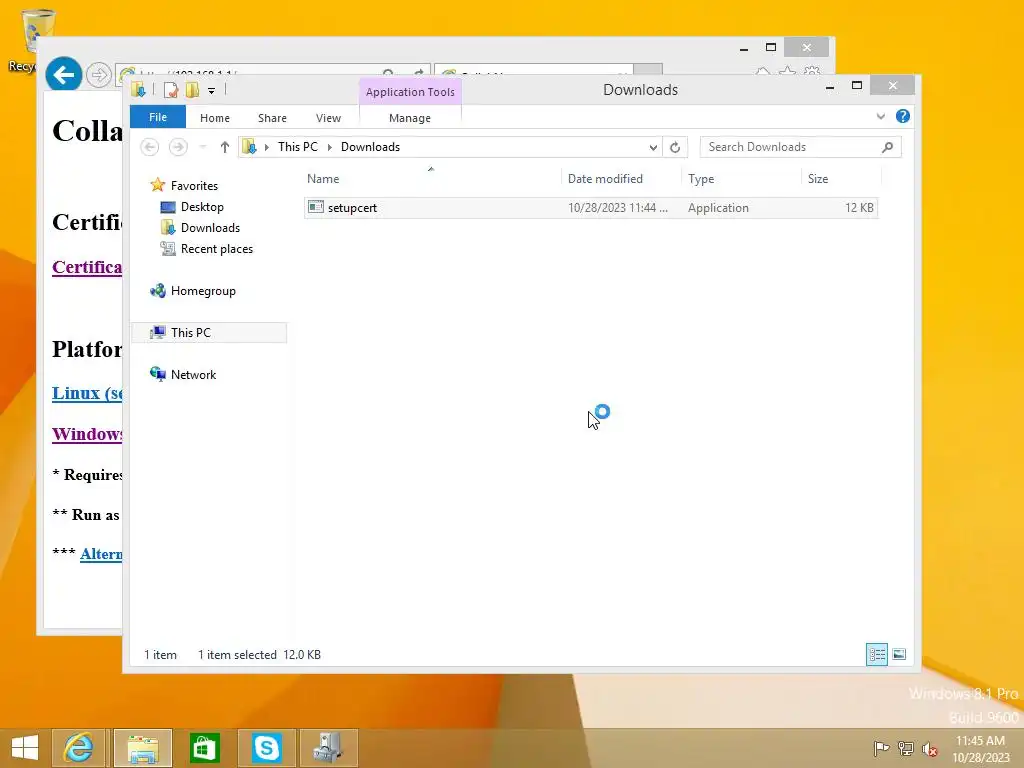Viewport: 1024px width, 768px height.
Task: Switch to the Home ribbon tab
Action: point(215,118)
